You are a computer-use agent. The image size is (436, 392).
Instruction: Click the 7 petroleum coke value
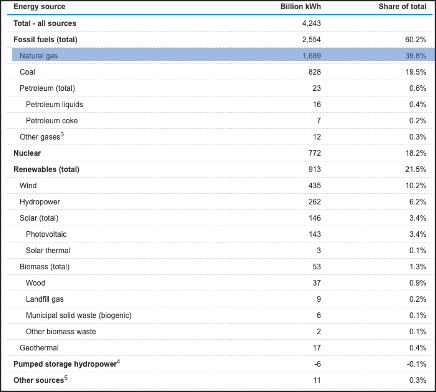click(x=319, y=121)
